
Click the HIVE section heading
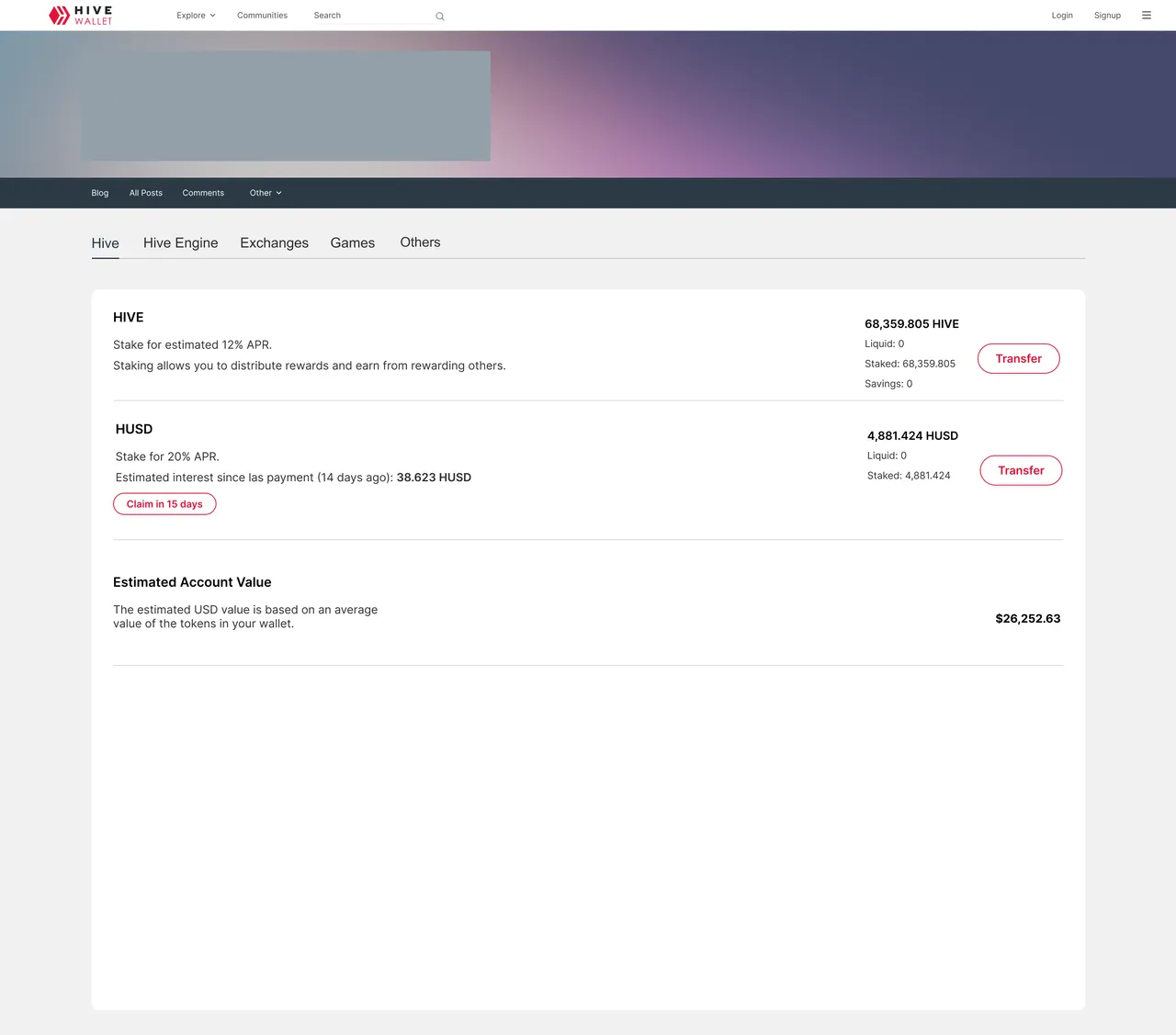(x=129, y=318)
